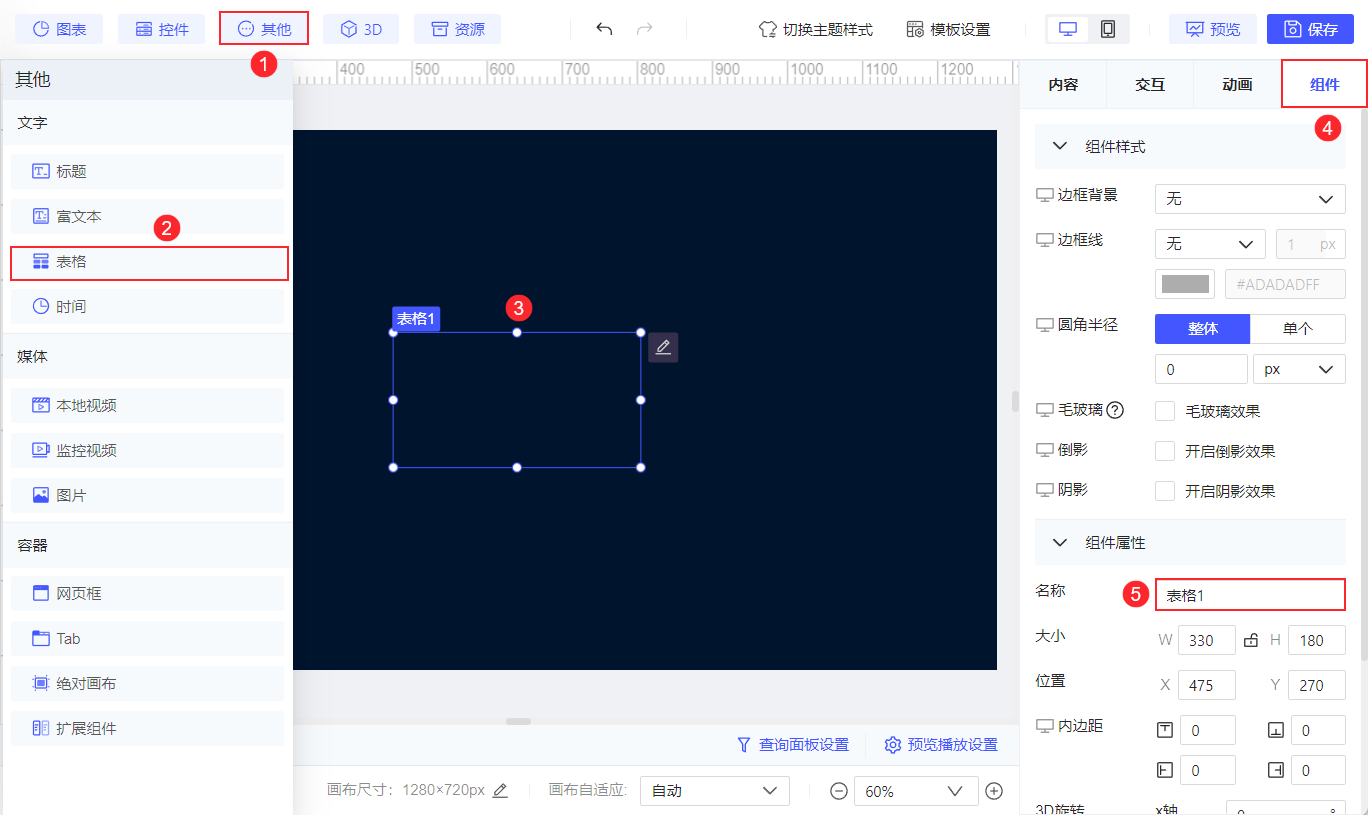Click the 表格1 label on canvas
Viewport: 1368px width, 815px height.
coord(416,319)
